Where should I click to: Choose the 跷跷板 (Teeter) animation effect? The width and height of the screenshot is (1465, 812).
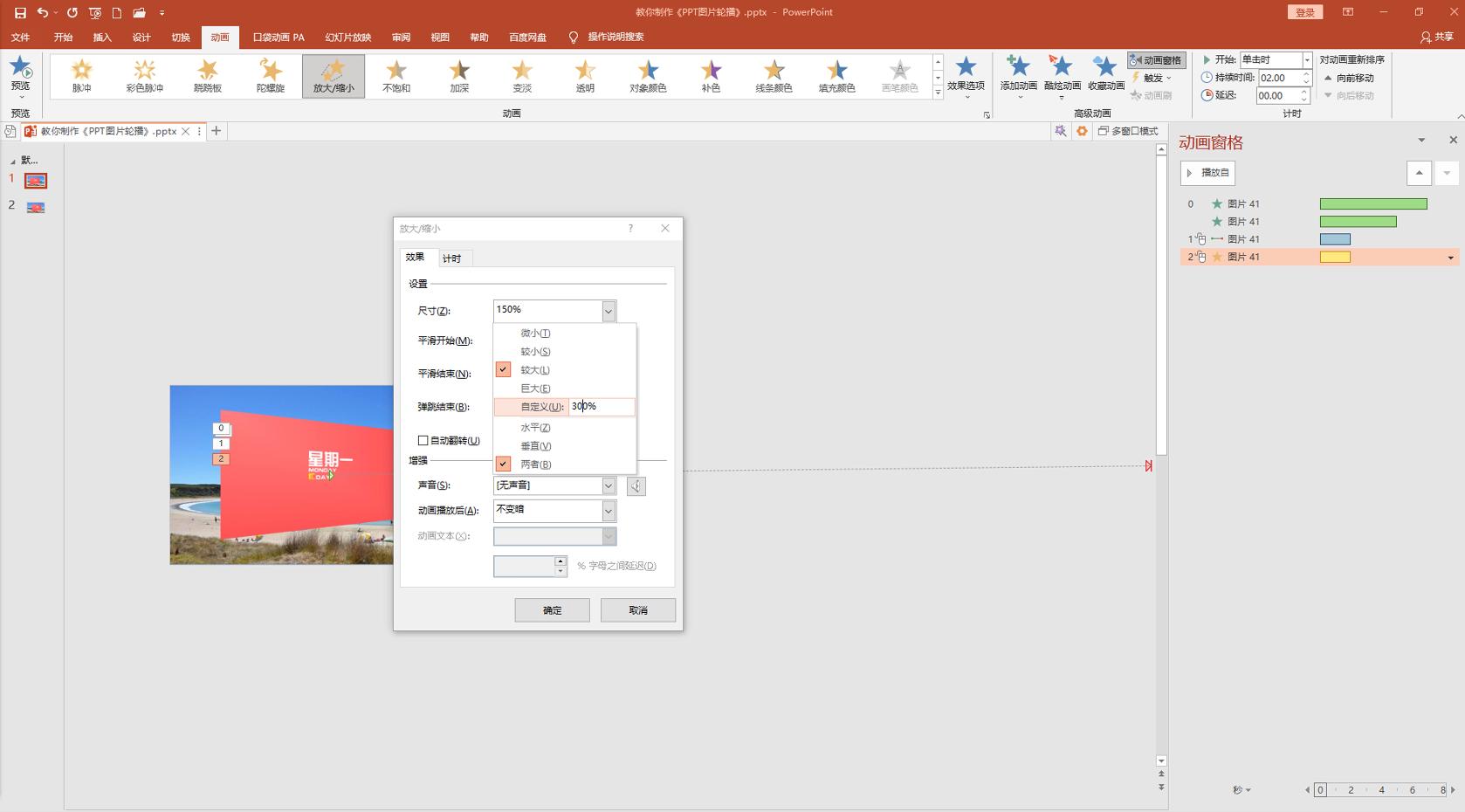(x=207, y=76)
